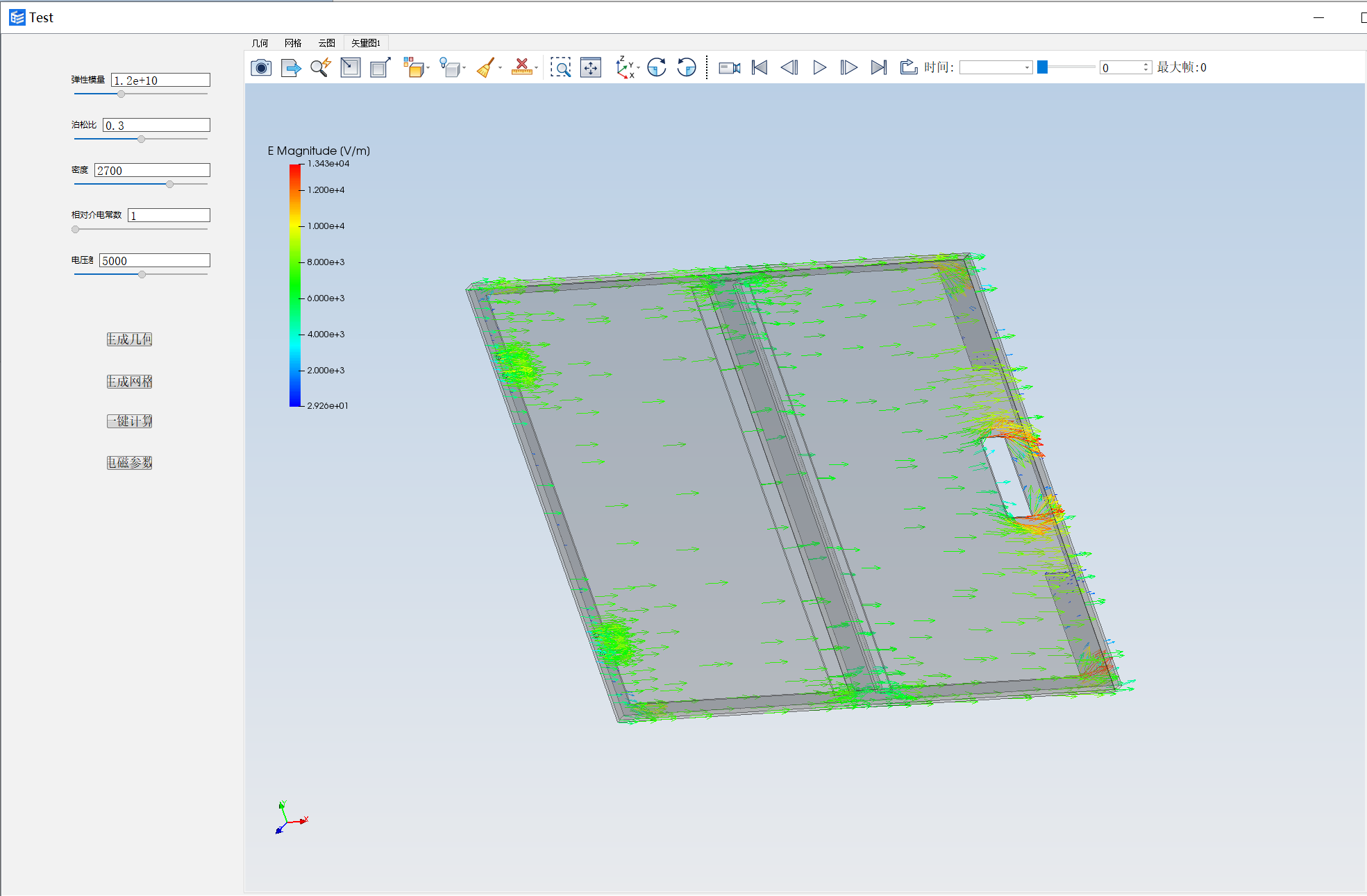Click the light bulb cube icon
1367x896 pixels.
pos(449,67)
